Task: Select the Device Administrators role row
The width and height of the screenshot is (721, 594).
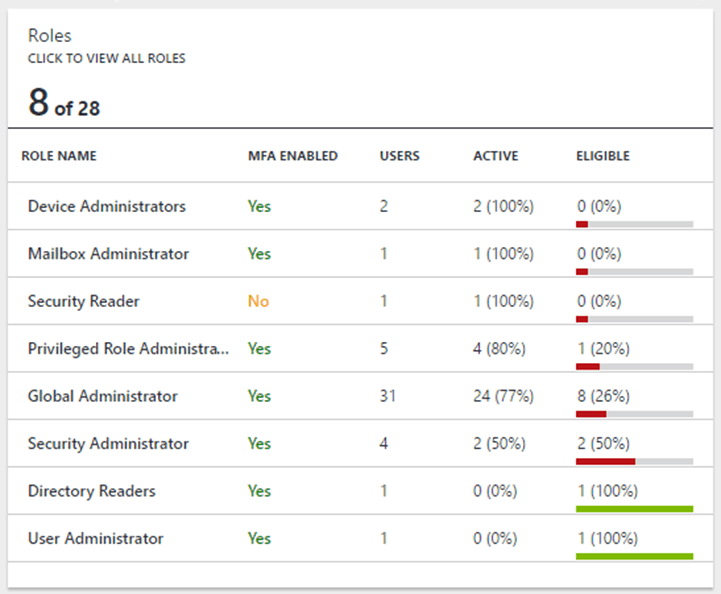Action: 360,206
